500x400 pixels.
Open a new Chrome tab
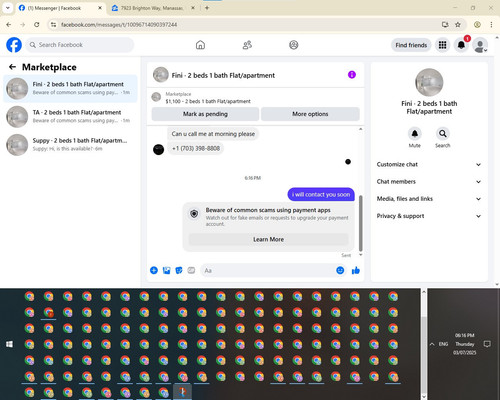tap(207, 8)
